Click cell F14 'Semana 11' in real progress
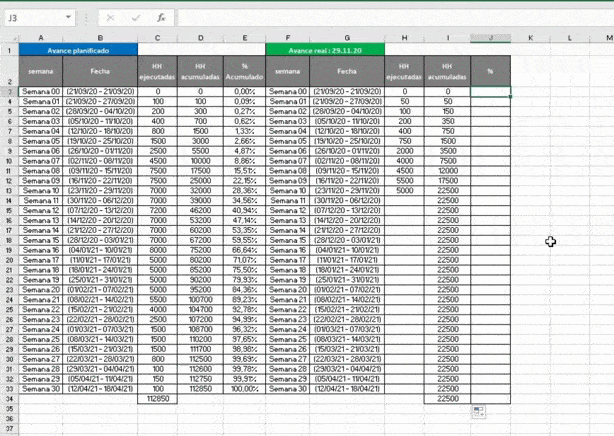Screen dimensions: 614x436 (288, 201)
